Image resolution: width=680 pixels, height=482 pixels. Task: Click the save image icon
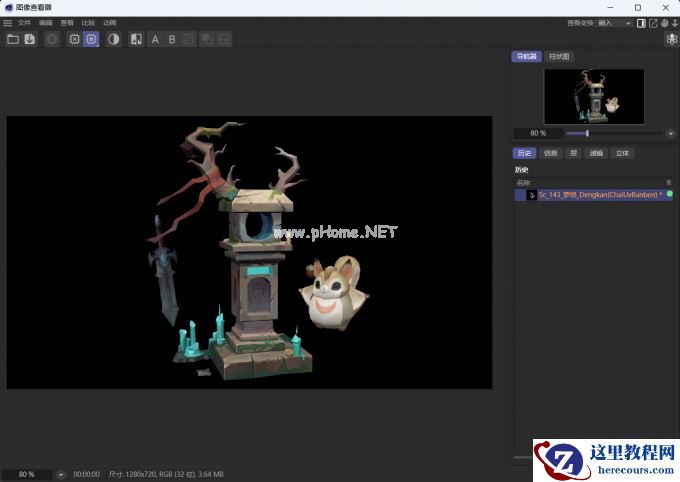tap(29, 39)
